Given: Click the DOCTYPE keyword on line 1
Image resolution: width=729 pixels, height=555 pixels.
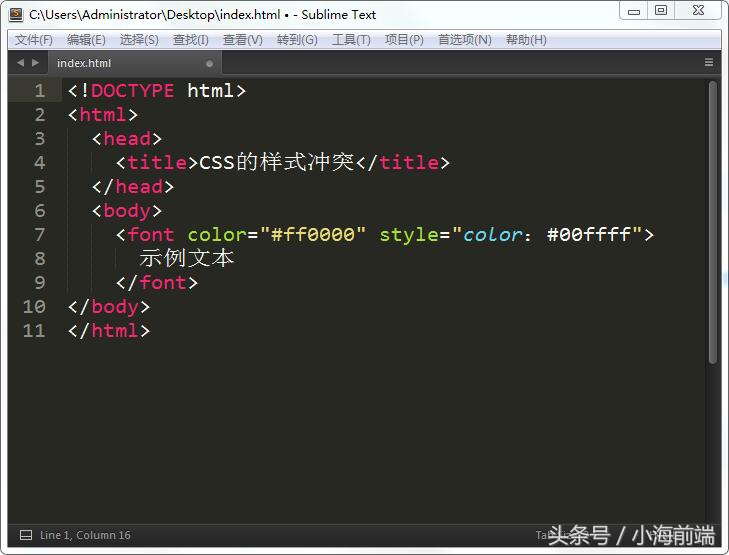Looking at the screenshot, I should [133, 91].
